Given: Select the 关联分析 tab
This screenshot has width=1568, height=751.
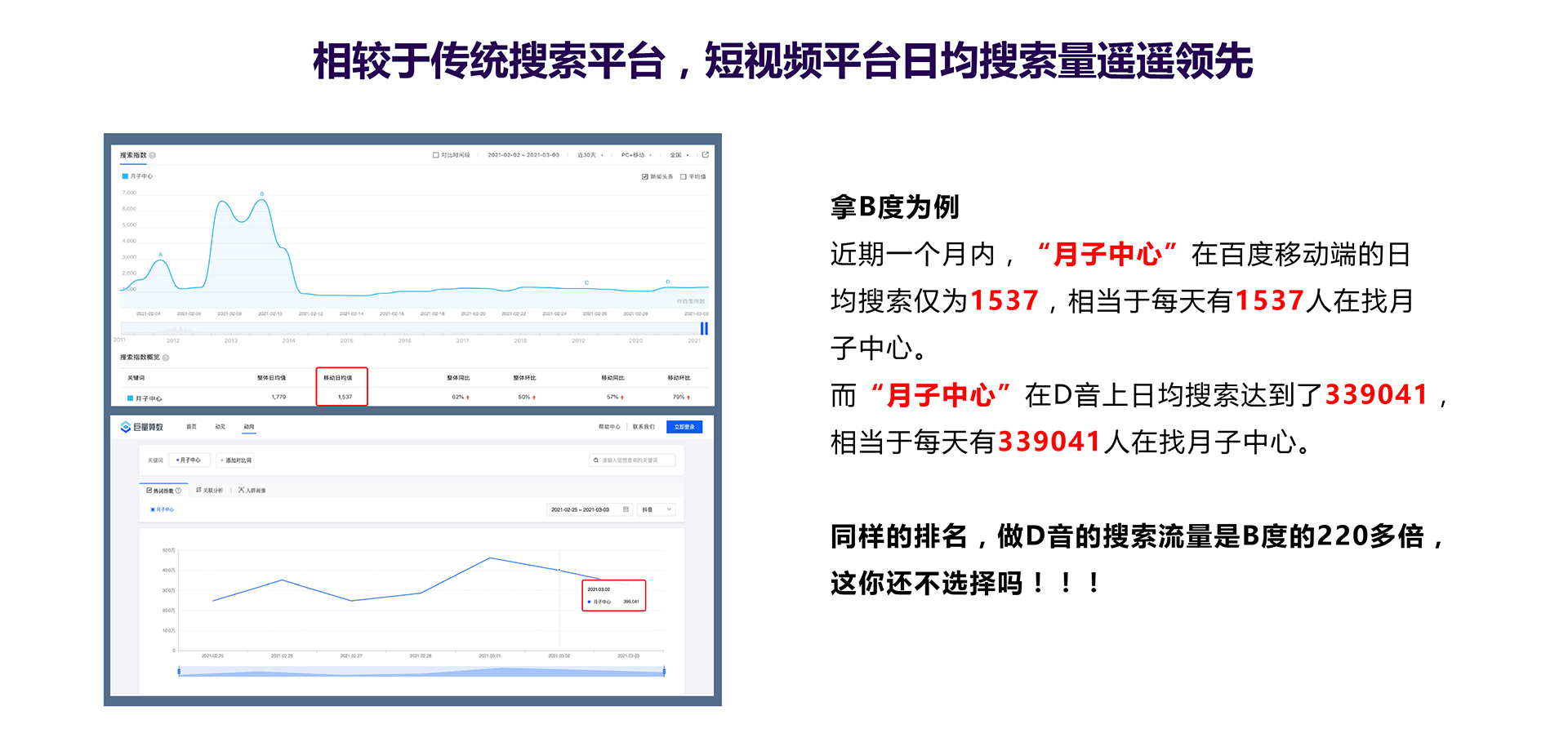Looking at the screenshot, I should coord(210,491).
